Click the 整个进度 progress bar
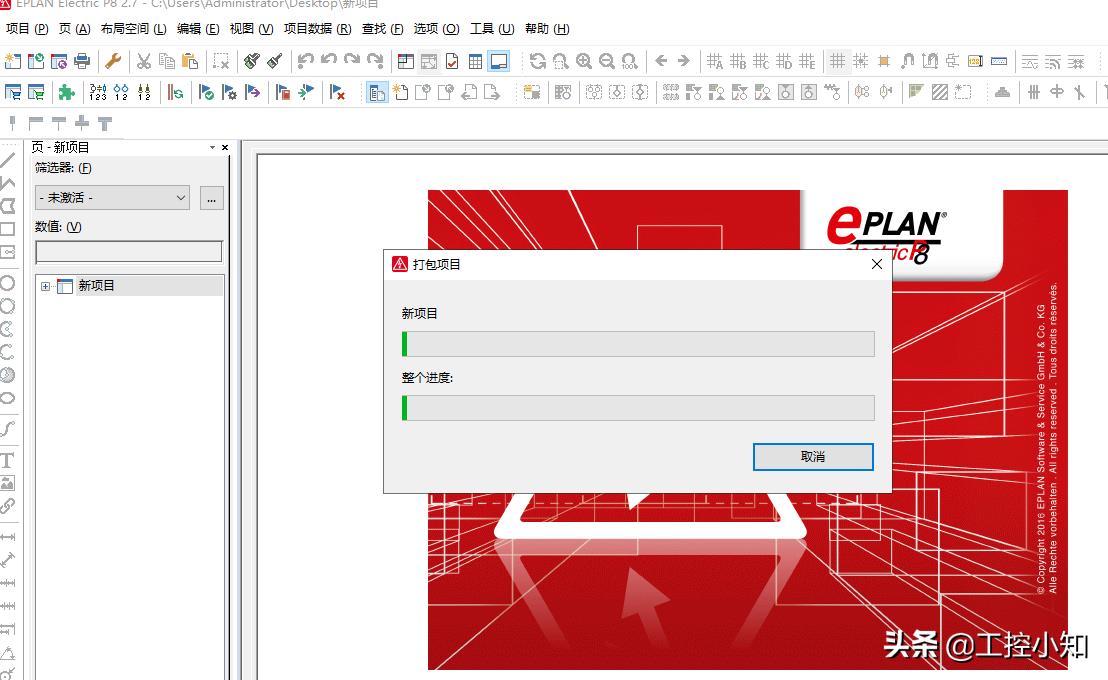This screenshot has width=1108, height=680. pyautogui.click(x=637, y=408)
